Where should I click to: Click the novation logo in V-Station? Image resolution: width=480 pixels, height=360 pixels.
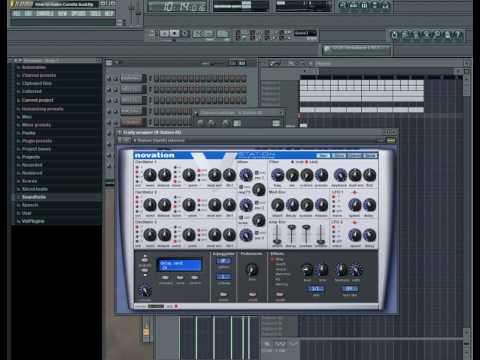point(154,155)
